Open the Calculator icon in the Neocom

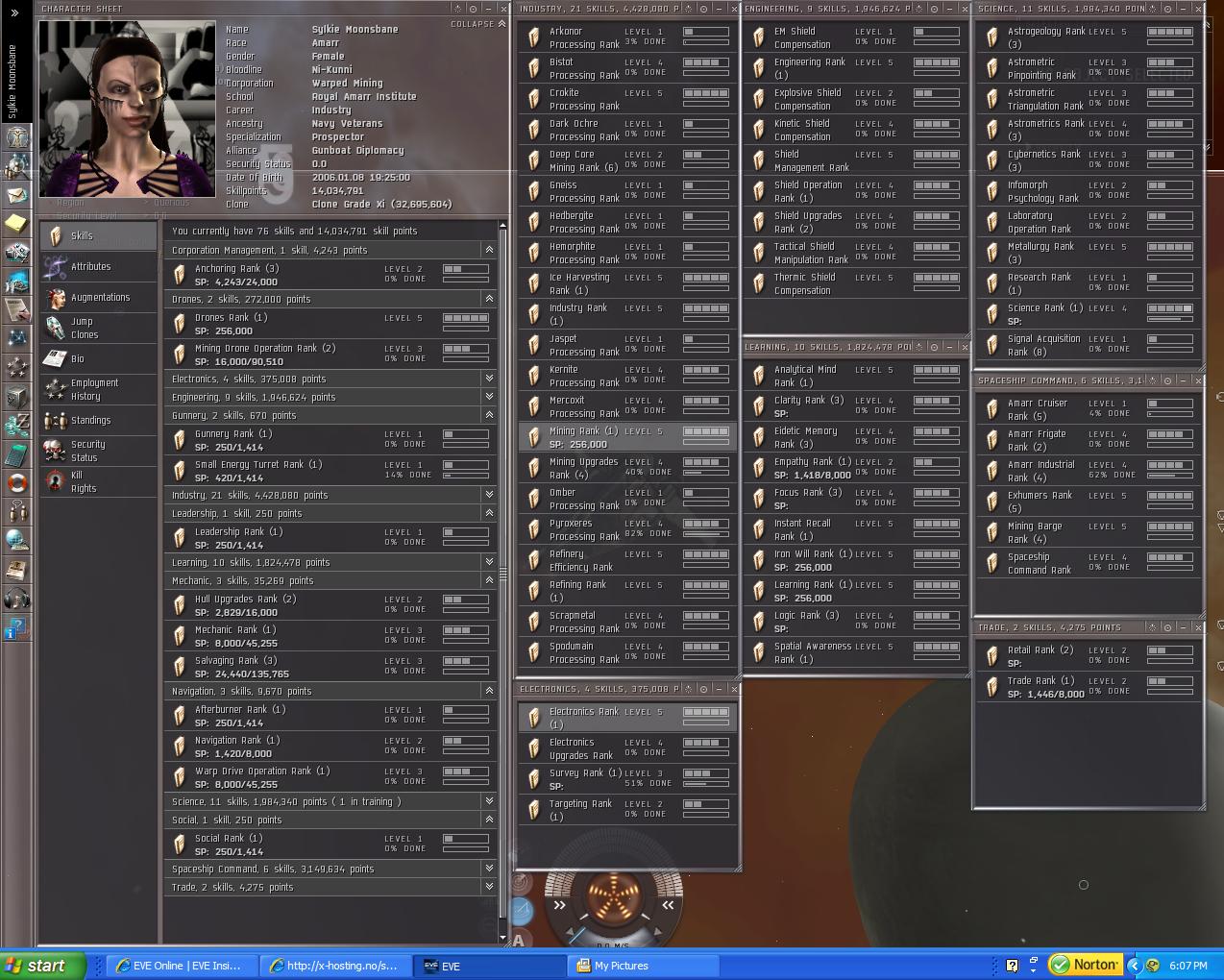click(x=16, y=453)
